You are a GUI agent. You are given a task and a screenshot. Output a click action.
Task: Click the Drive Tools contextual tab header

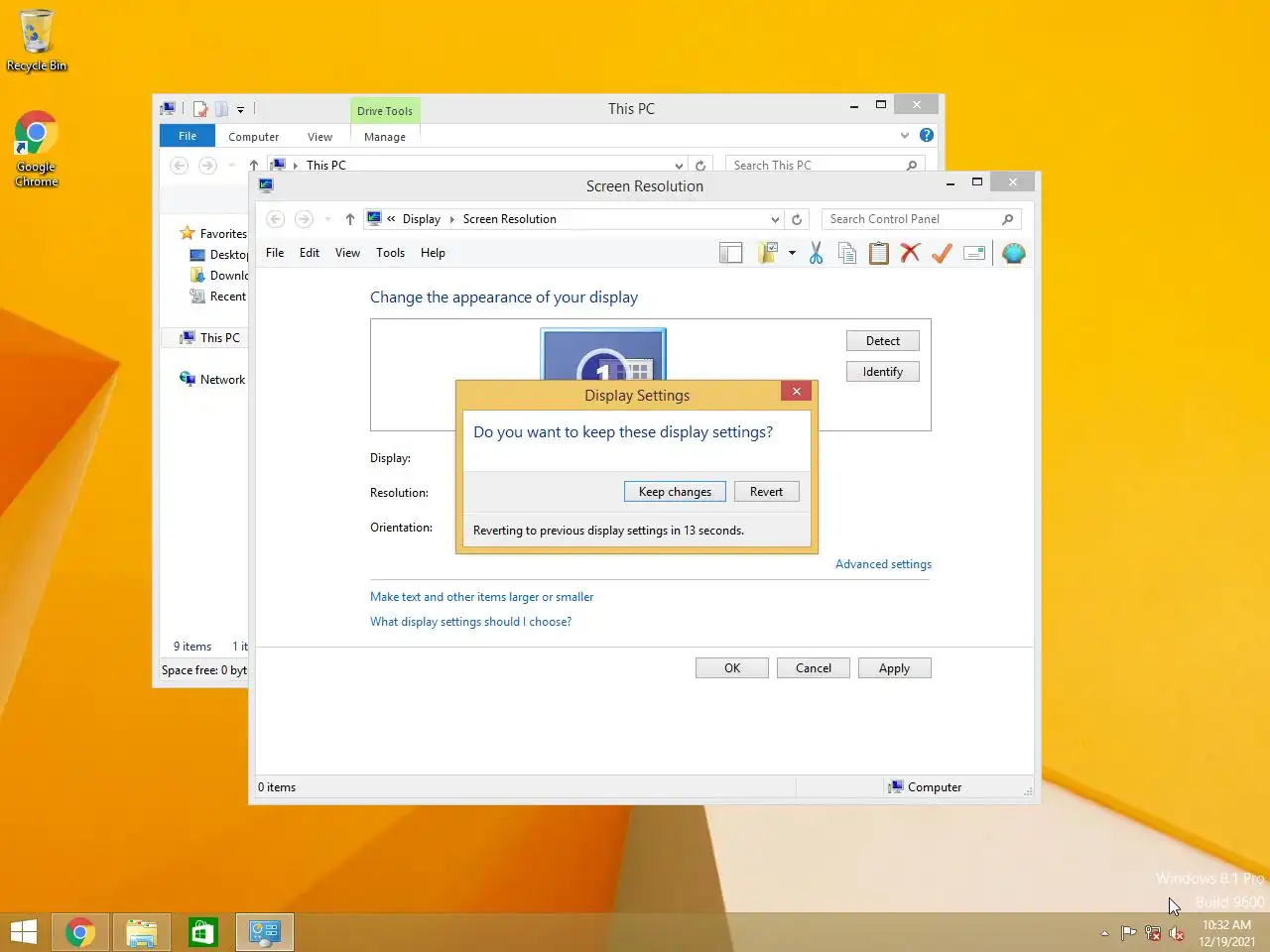pyautogui.click(x=385, y=110)
